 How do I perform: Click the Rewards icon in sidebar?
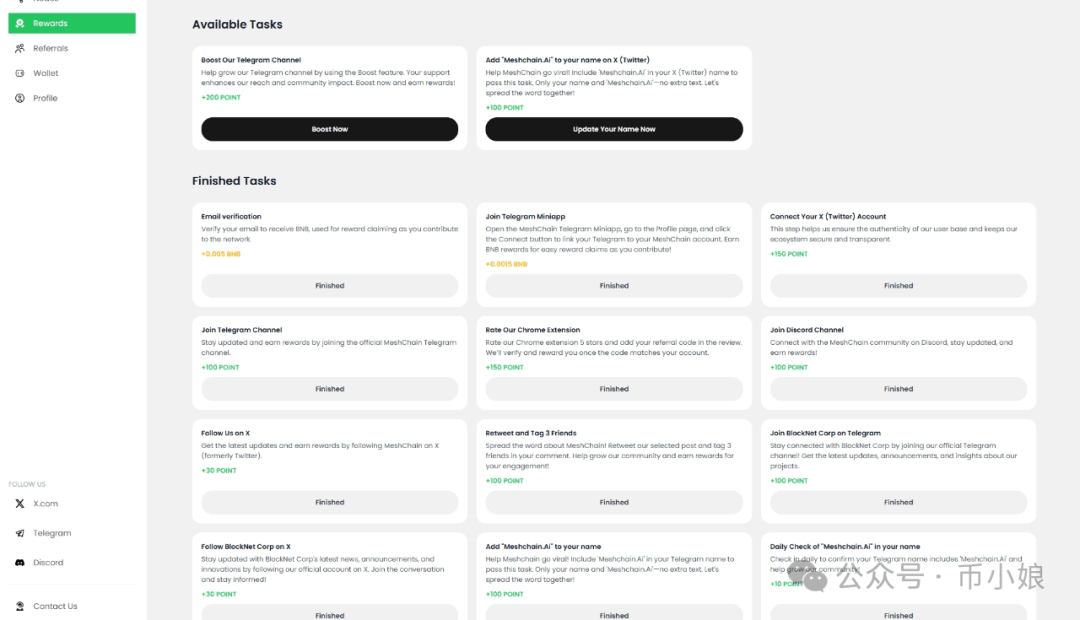tap(20, 23)
